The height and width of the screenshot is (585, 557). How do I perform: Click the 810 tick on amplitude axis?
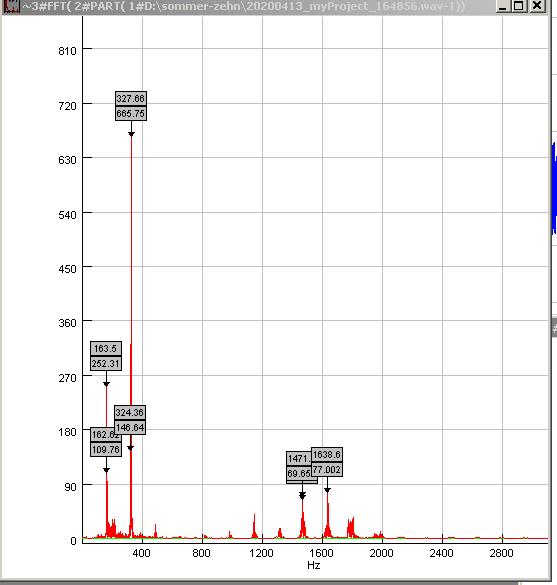coord(67,51)
